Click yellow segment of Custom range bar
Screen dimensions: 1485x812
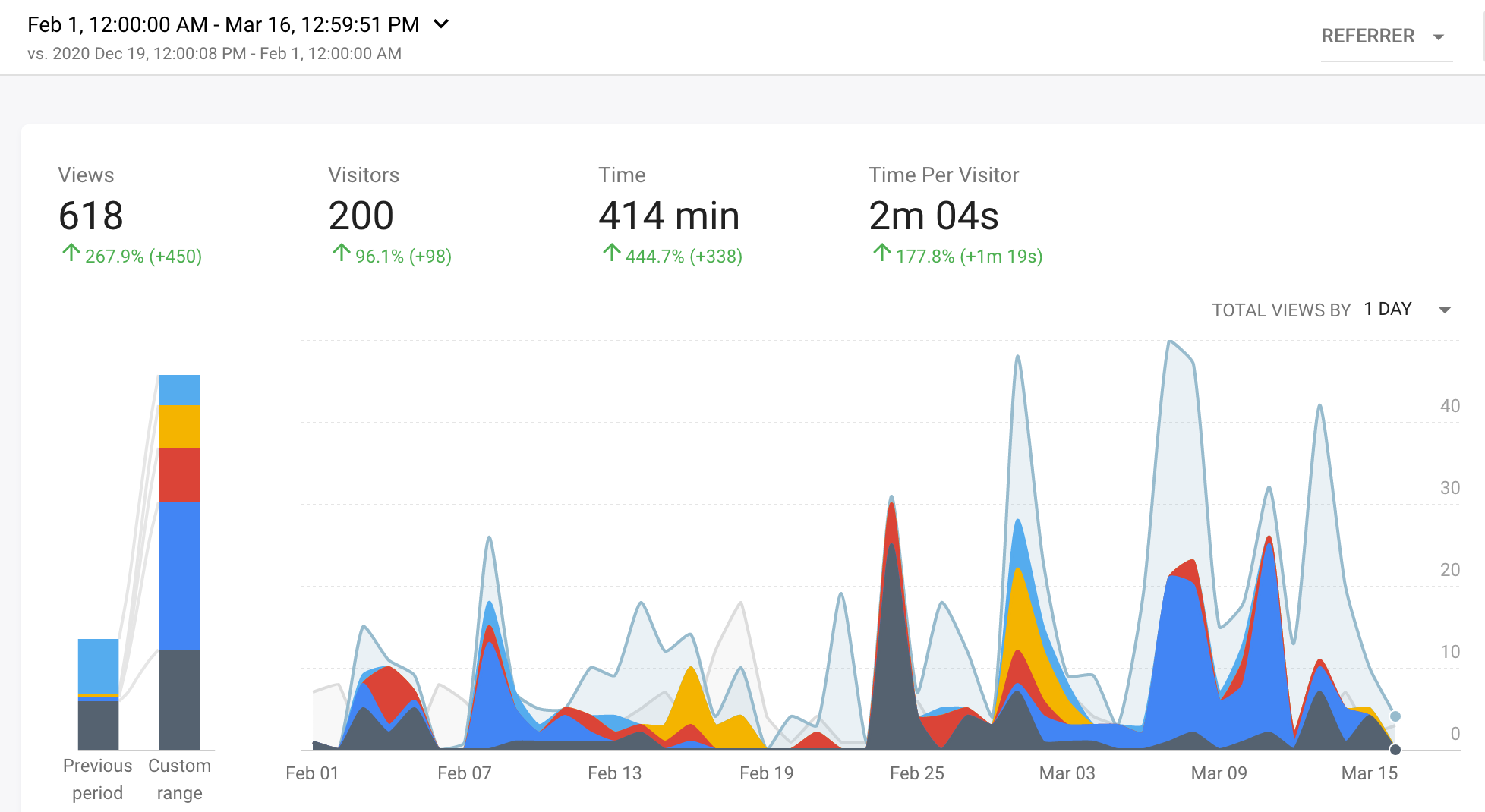[x=179, y=426]
